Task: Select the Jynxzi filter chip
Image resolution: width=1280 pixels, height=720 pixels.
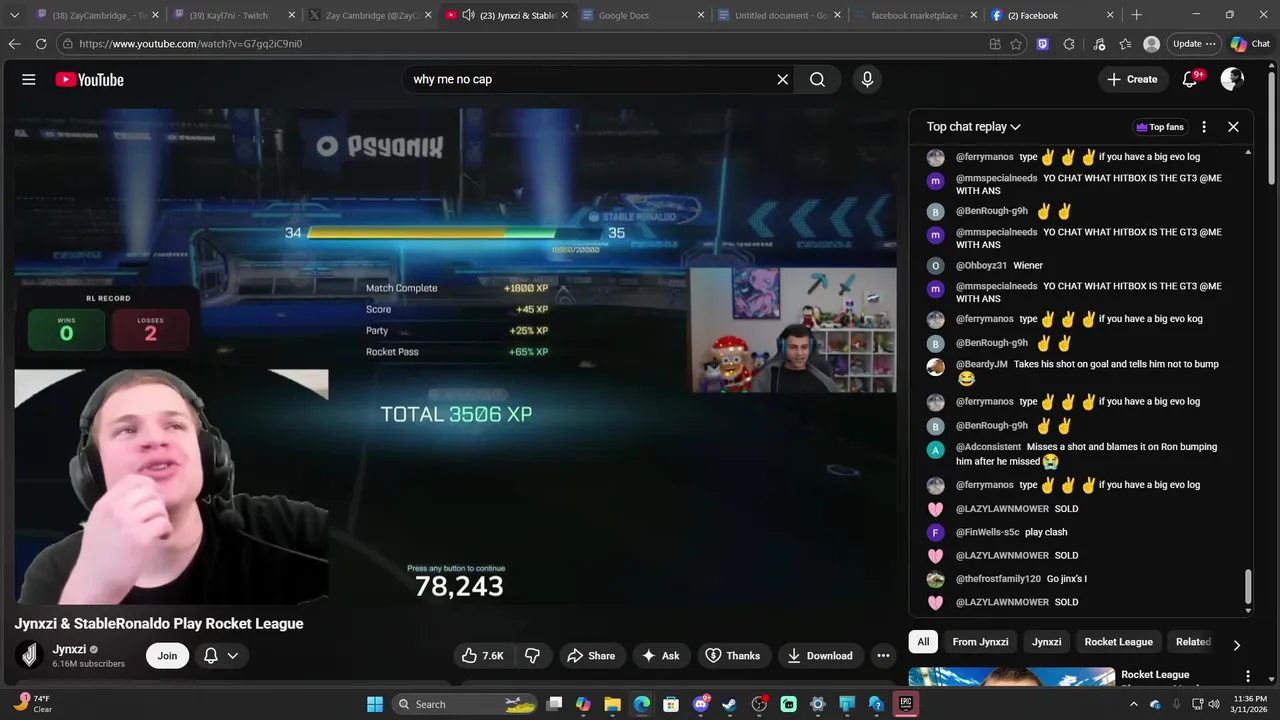Action: click(1047, 642)
